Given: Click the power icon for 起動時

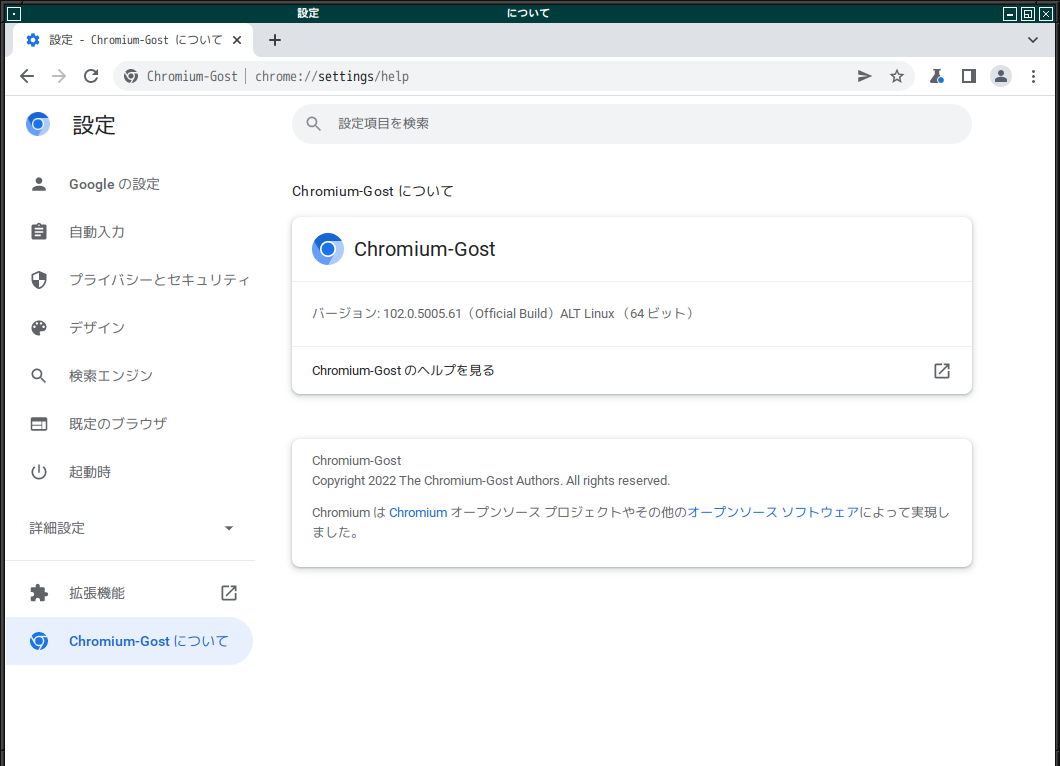Looking at the screenshot, I should tap(39, 472).
